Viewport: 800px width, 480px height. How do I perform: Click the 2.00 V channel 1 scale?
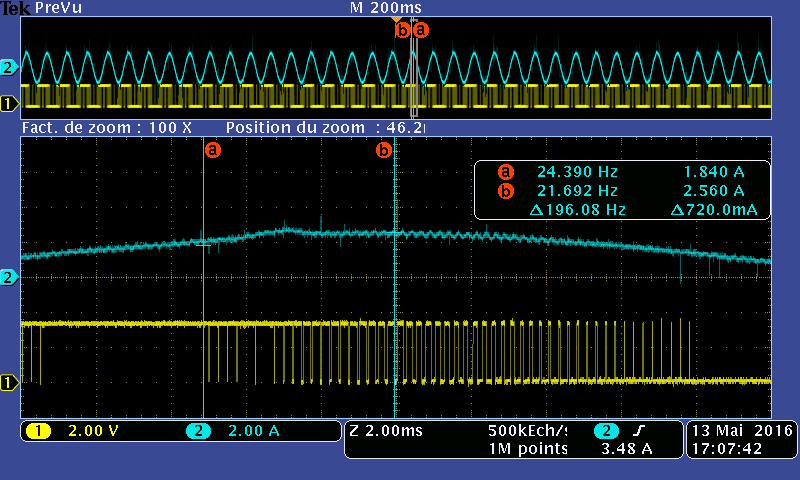tap(93, 431)
